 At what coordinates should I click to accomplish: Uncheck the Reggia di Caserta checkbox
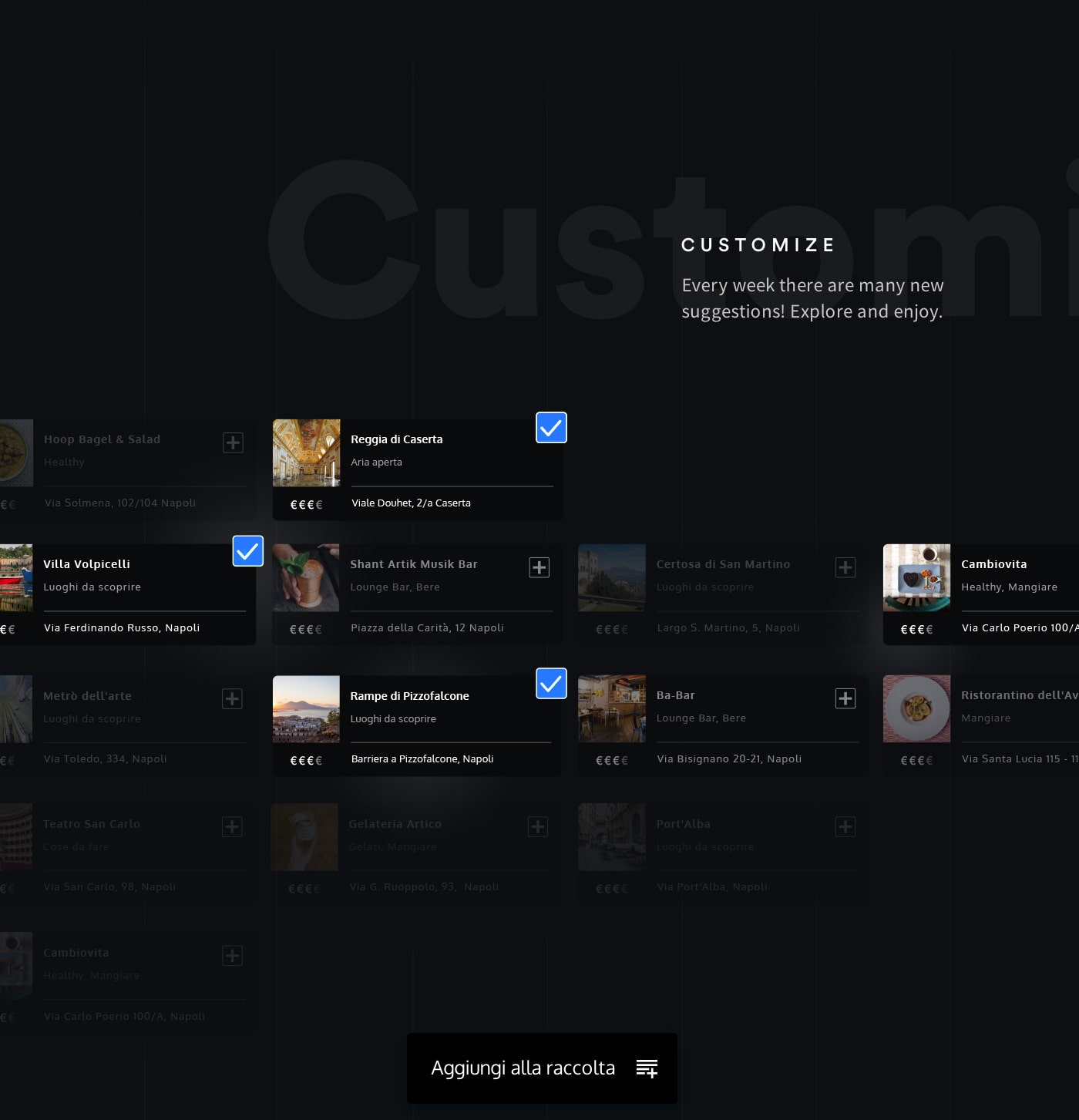551,427
